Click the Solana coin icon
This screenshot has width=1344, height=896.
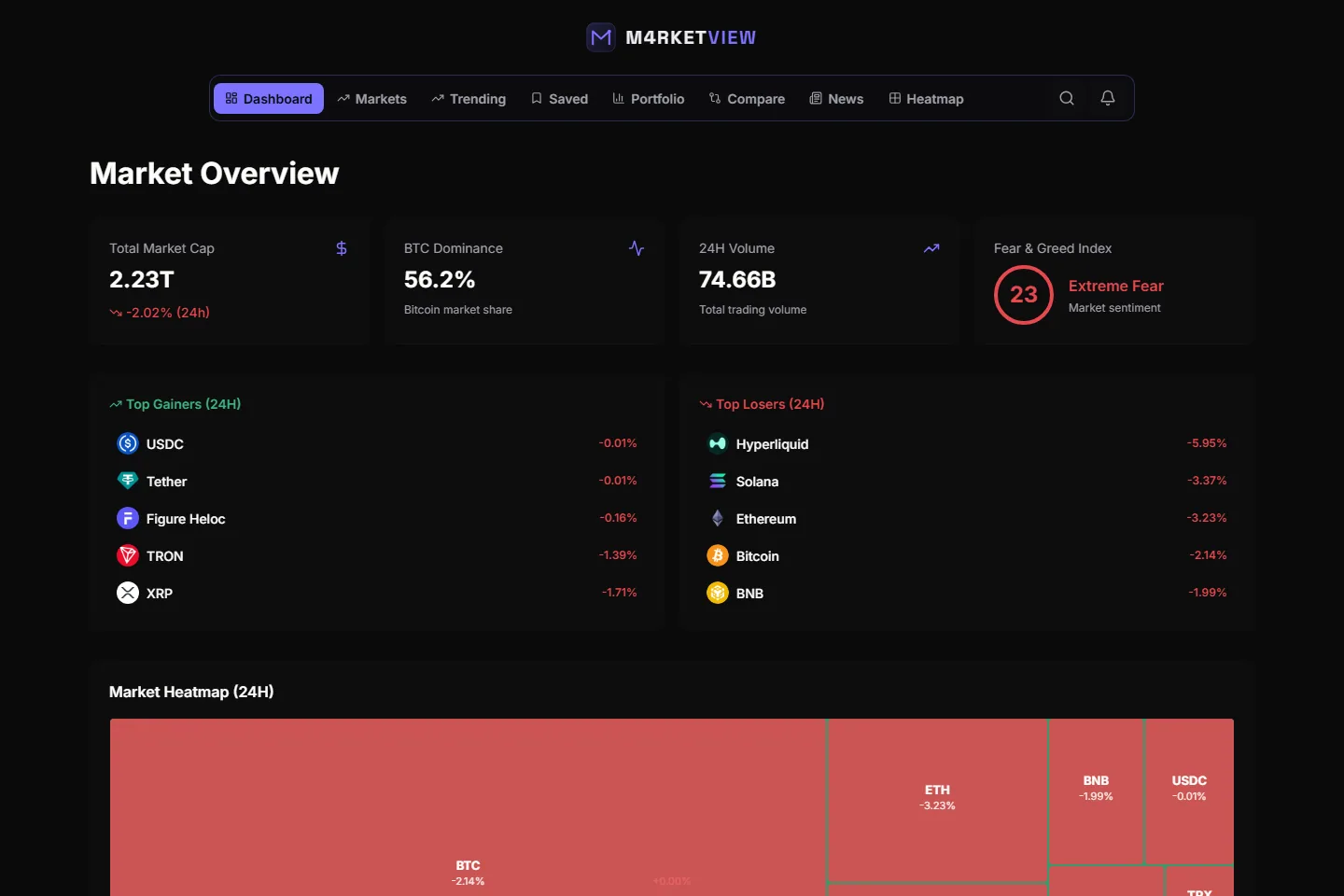718,481
